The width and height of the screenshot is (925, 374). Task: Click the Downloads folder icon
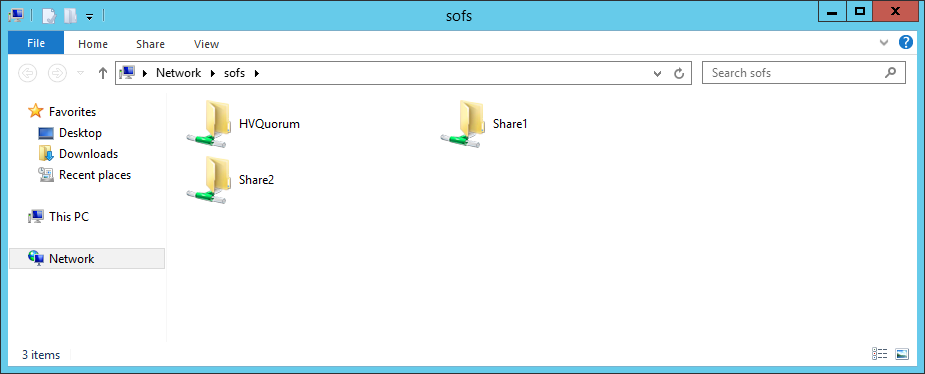46,153
